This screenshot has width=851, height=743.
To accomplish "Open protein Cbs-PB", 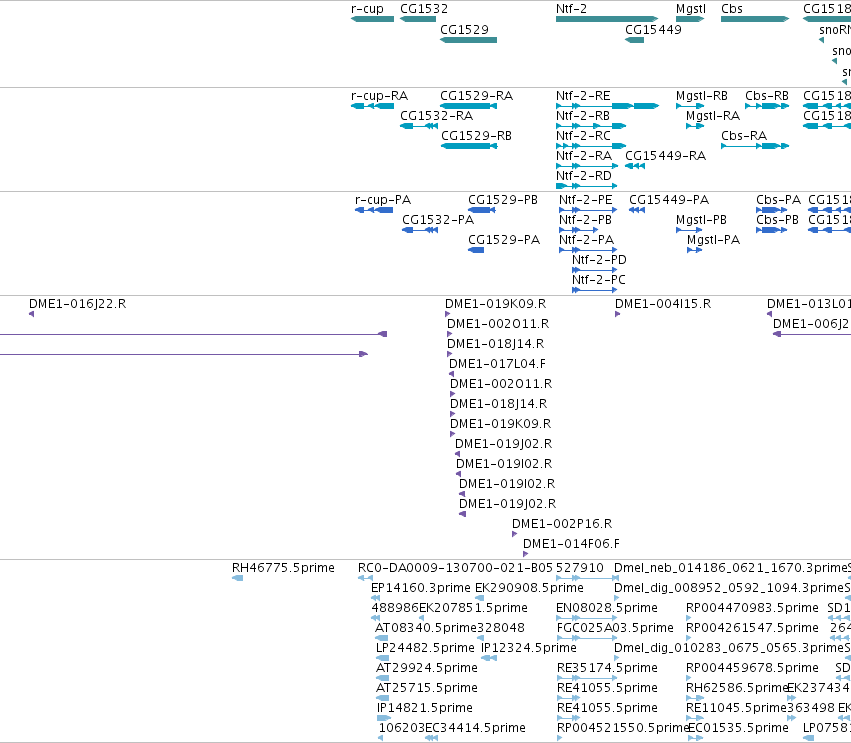I will tap(771, 230).
